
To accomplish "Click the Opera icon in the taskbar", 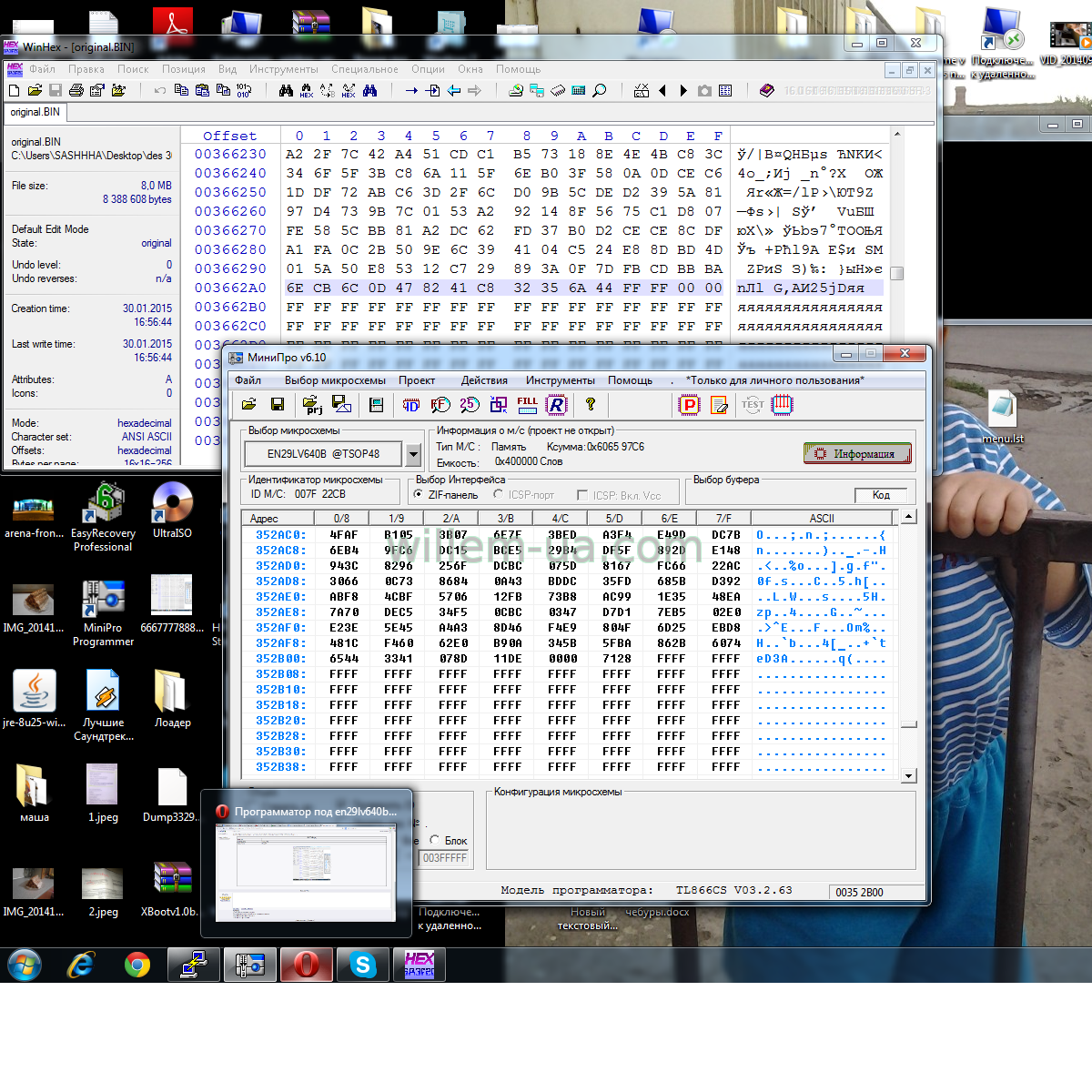I will tap(306, 965).
